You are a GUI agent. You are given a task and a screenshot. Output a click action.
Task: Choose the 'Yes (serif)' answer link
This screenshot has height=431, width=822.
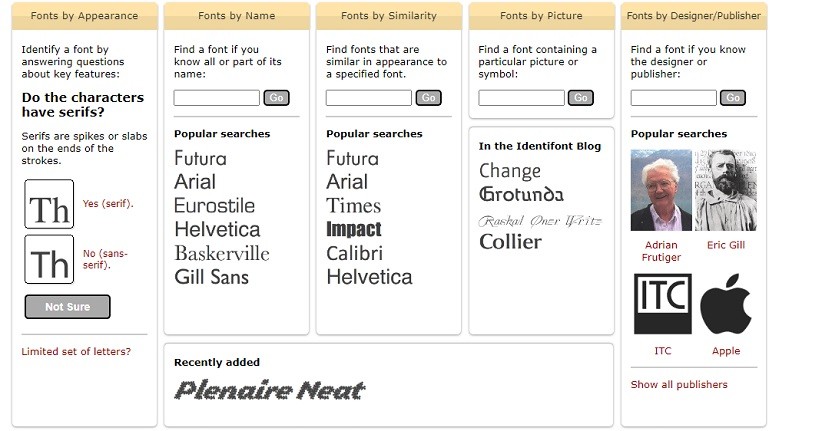click(x=106, y=204)
